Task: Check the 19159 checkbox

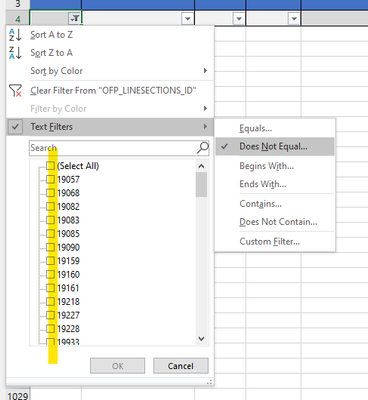Action: [x=50, y=261]
